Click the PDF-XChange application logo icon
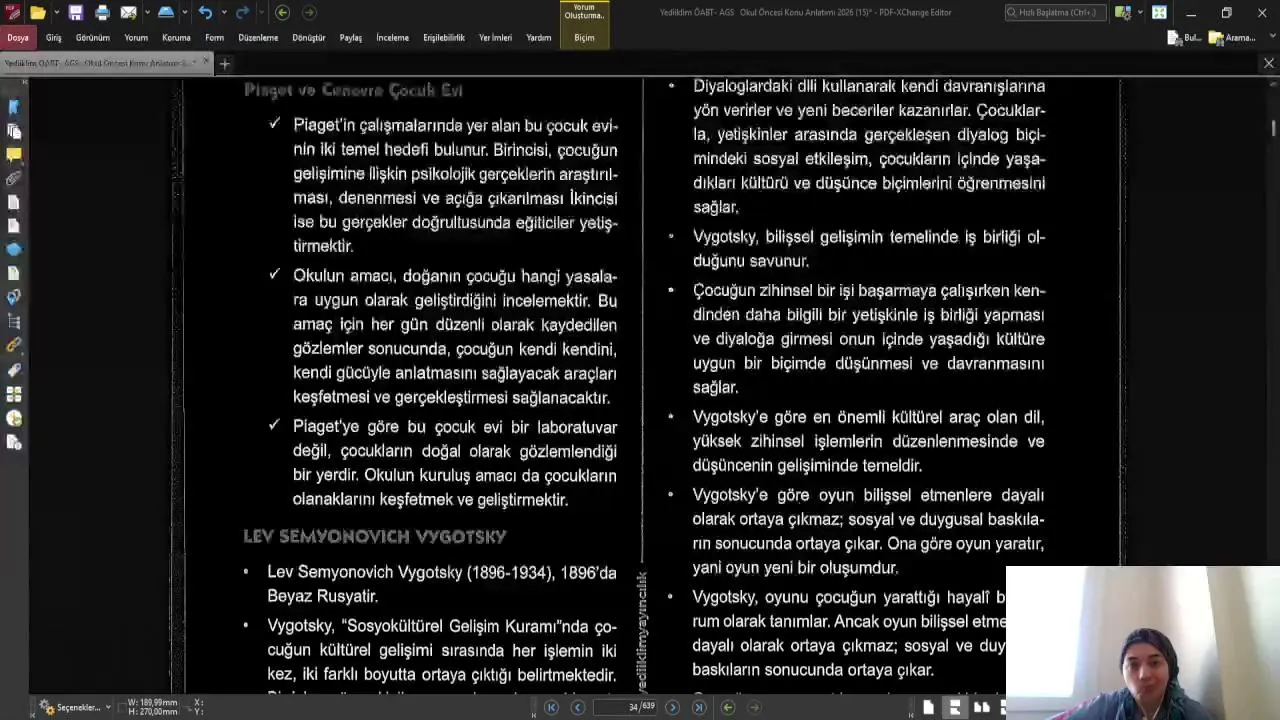 coord(12,13)
